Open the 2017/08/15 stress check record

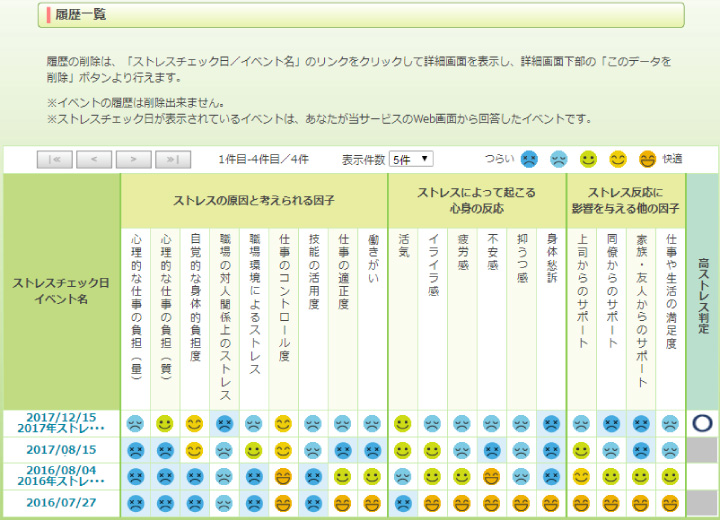click(61, 450)
